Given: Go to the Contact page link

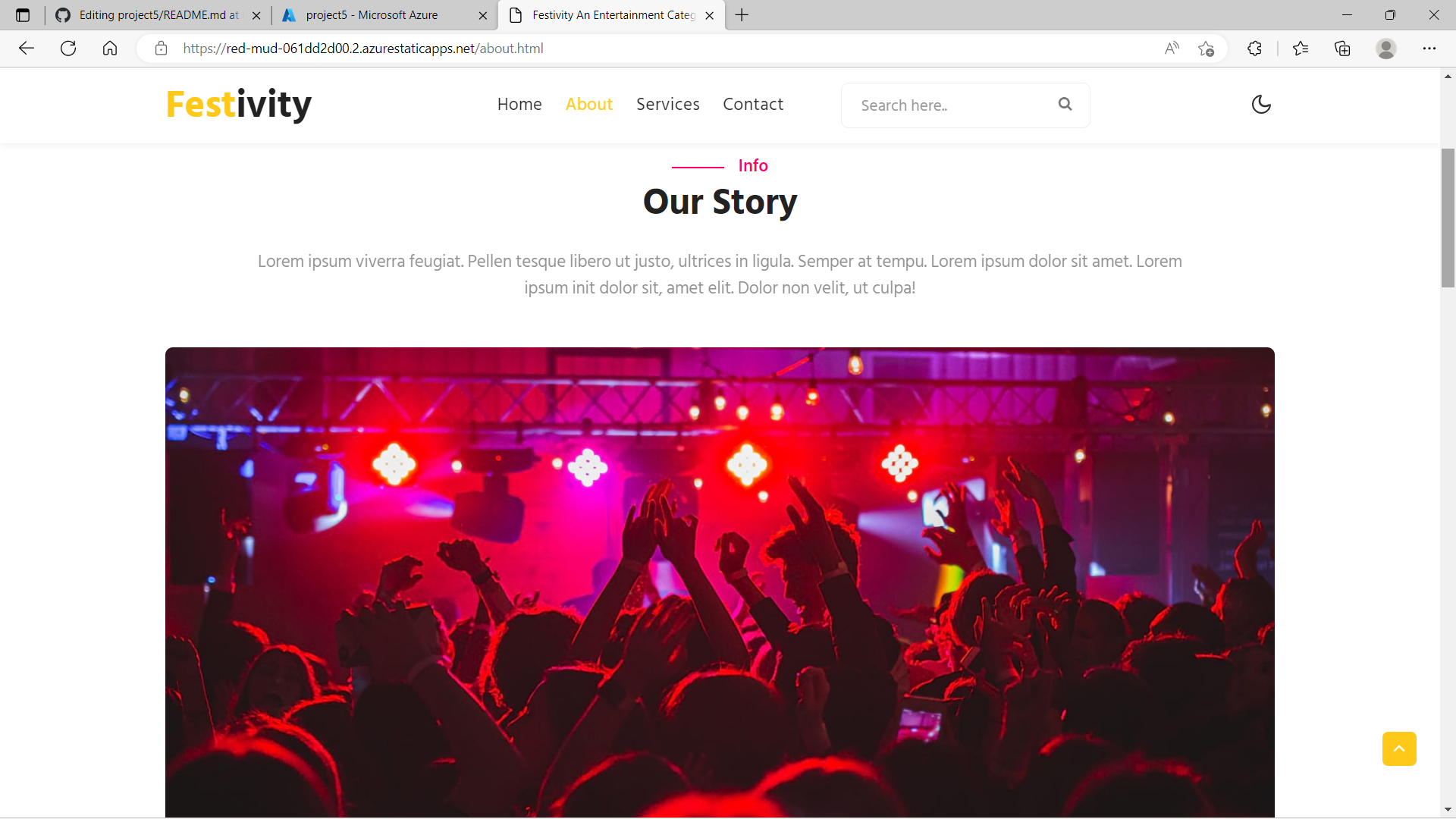Looking at the screenshot, I should (753, 105).
